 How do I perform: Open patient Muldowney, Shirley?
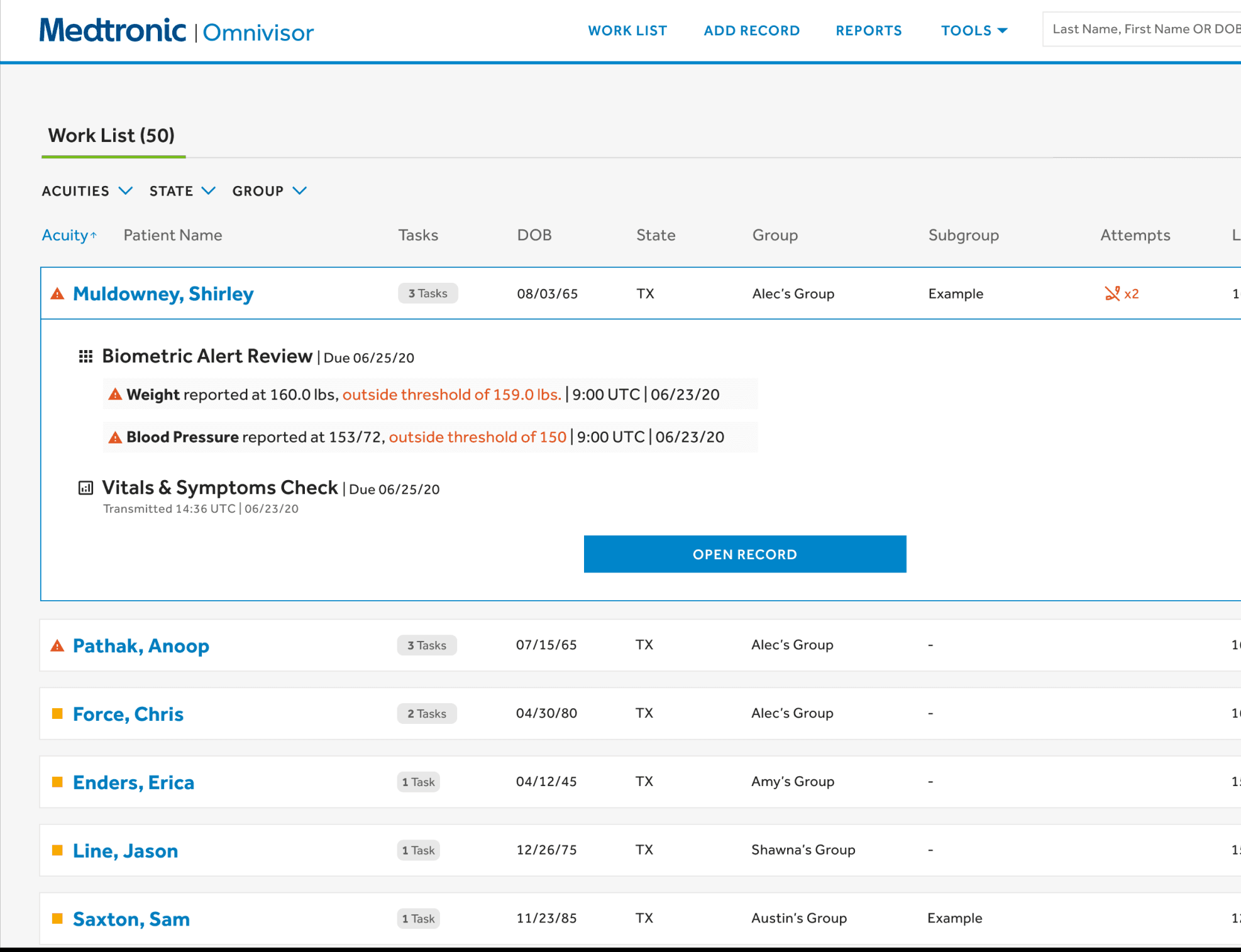point(163,293)
